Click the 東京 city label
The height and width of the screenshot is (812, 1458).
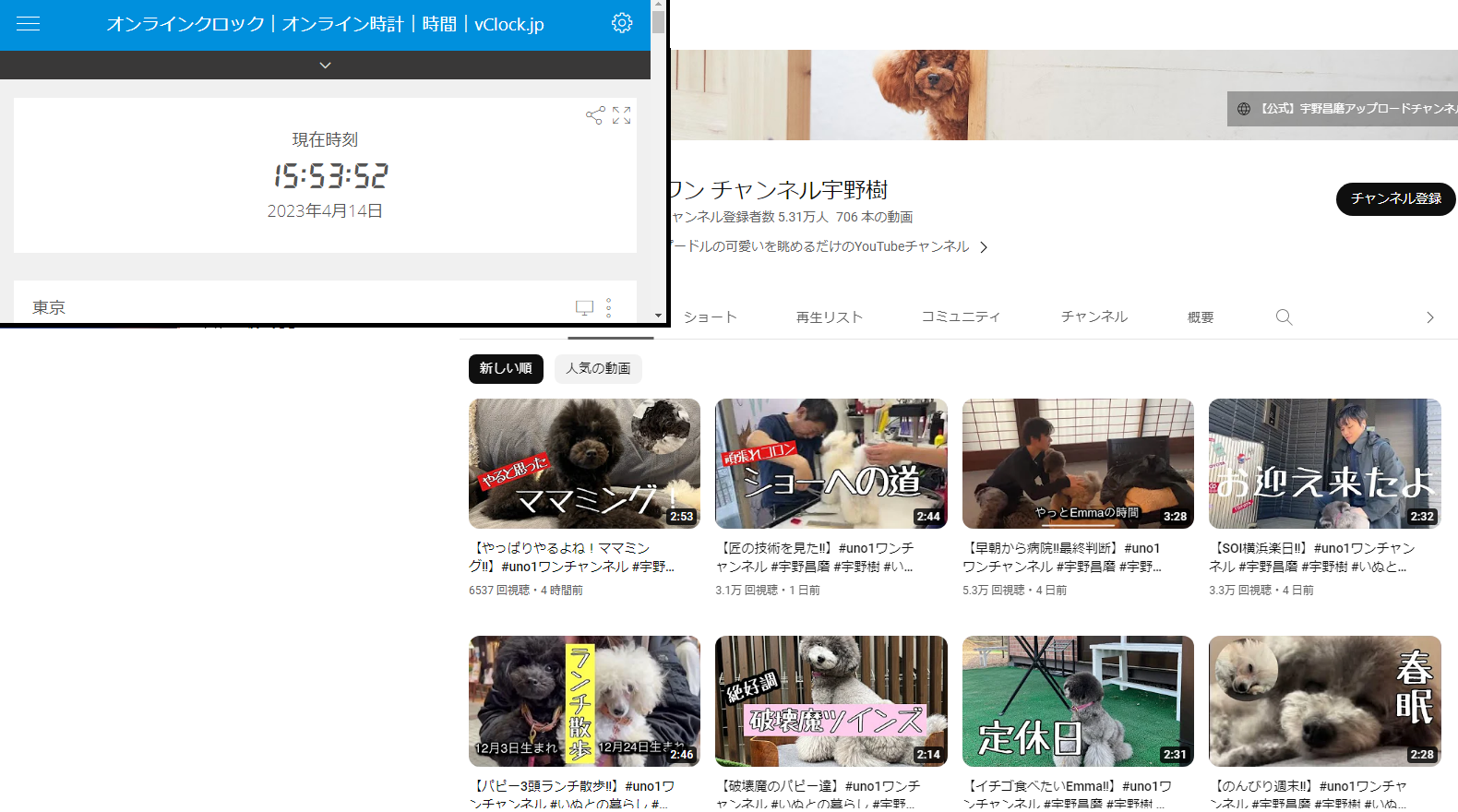(x=49, y=307)
